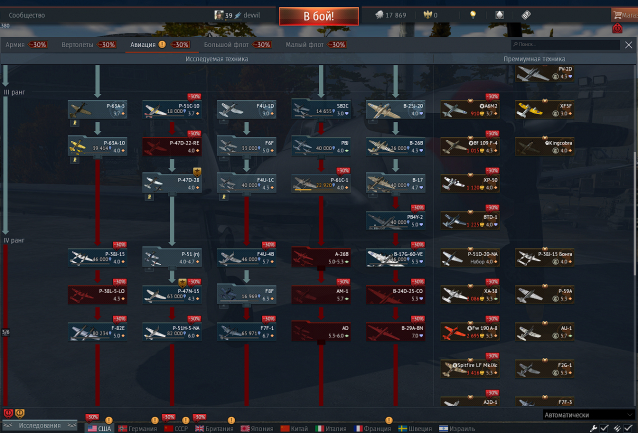The image size is (638, 433).
Task: Click the red В бой! button
Action: [319, 16]
